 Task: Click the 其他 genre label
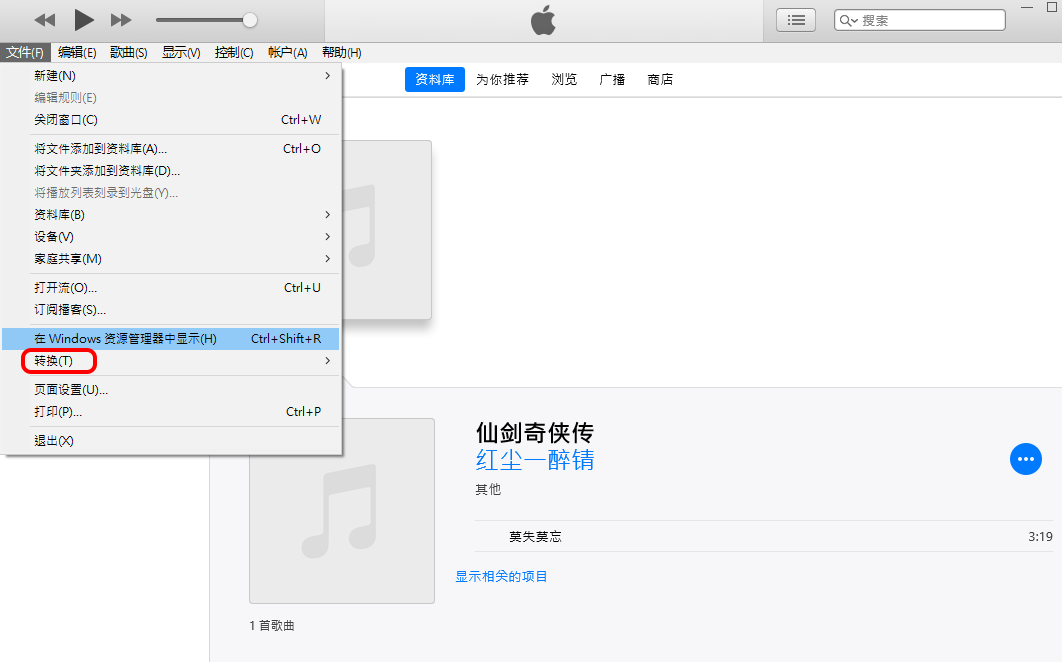tap(488, 489)
